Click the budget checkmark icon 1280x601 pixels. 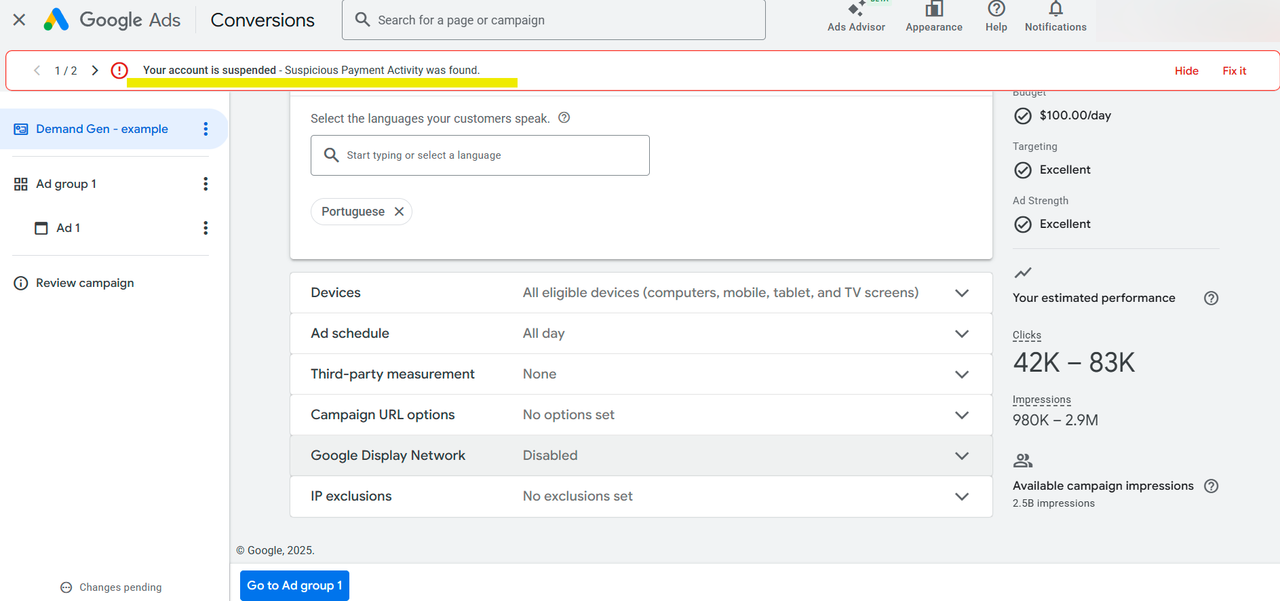(1022, 116)
